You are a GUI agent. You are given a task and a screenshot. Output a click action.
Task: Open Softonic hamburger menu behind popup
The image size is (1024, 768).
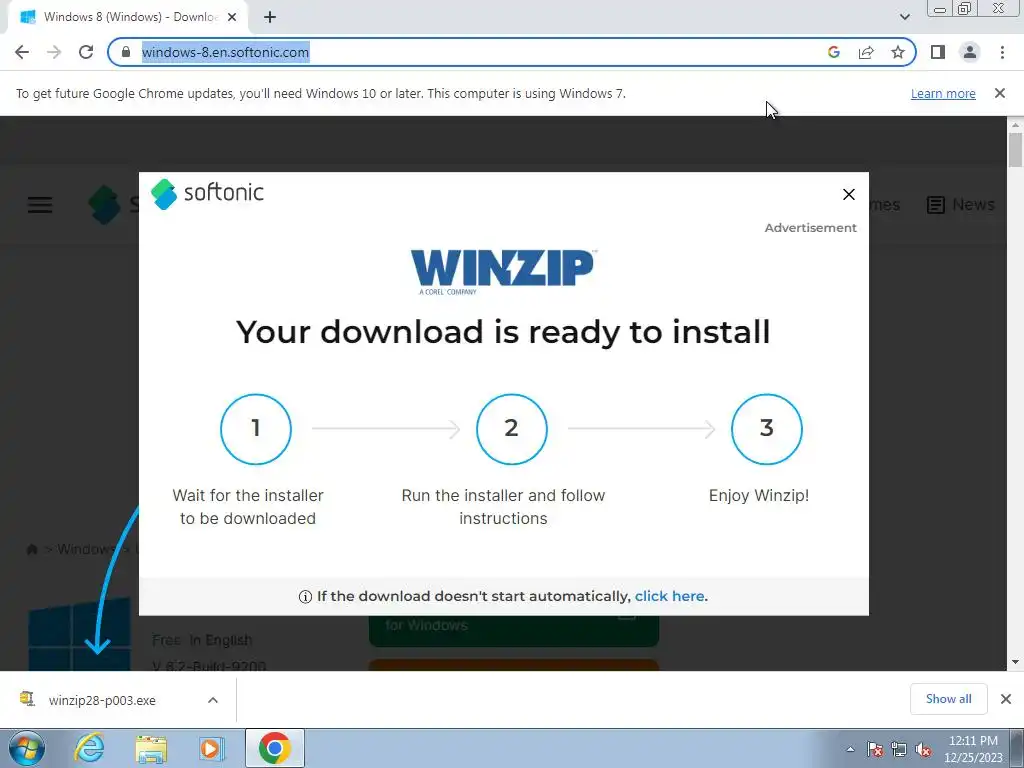40,205
